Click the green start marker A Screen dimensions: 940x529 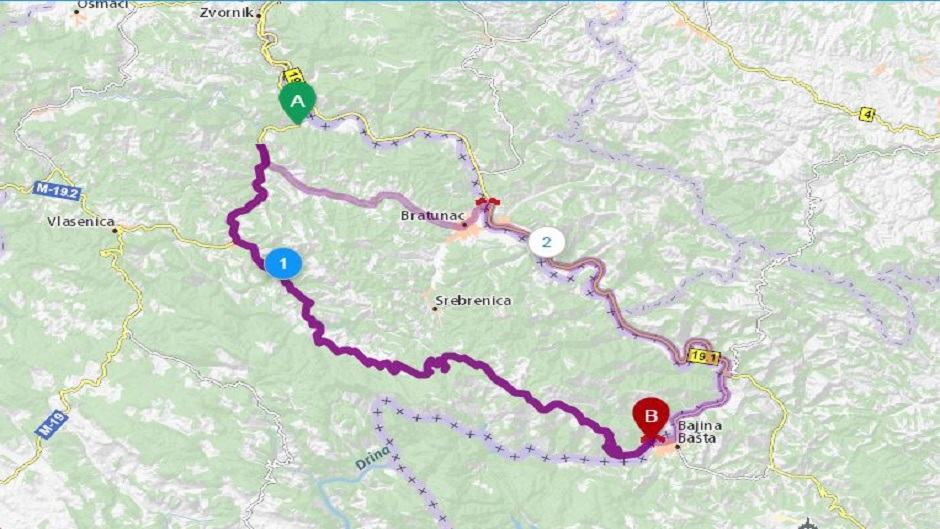pyautogui.click(x=297, y=103)
